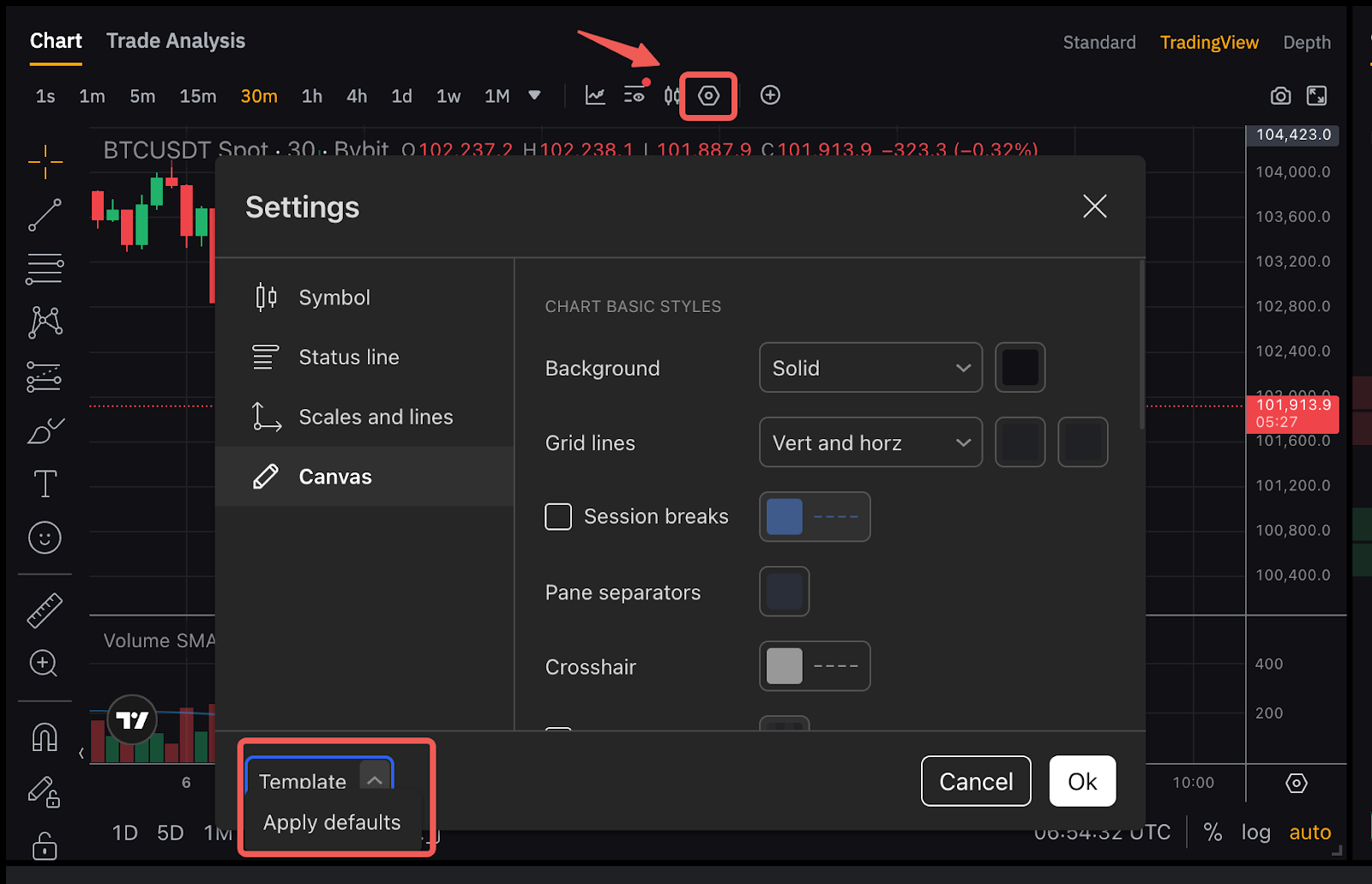Enter fullscreen chart mode
1372x884 pixels.
coord(1316,96)
